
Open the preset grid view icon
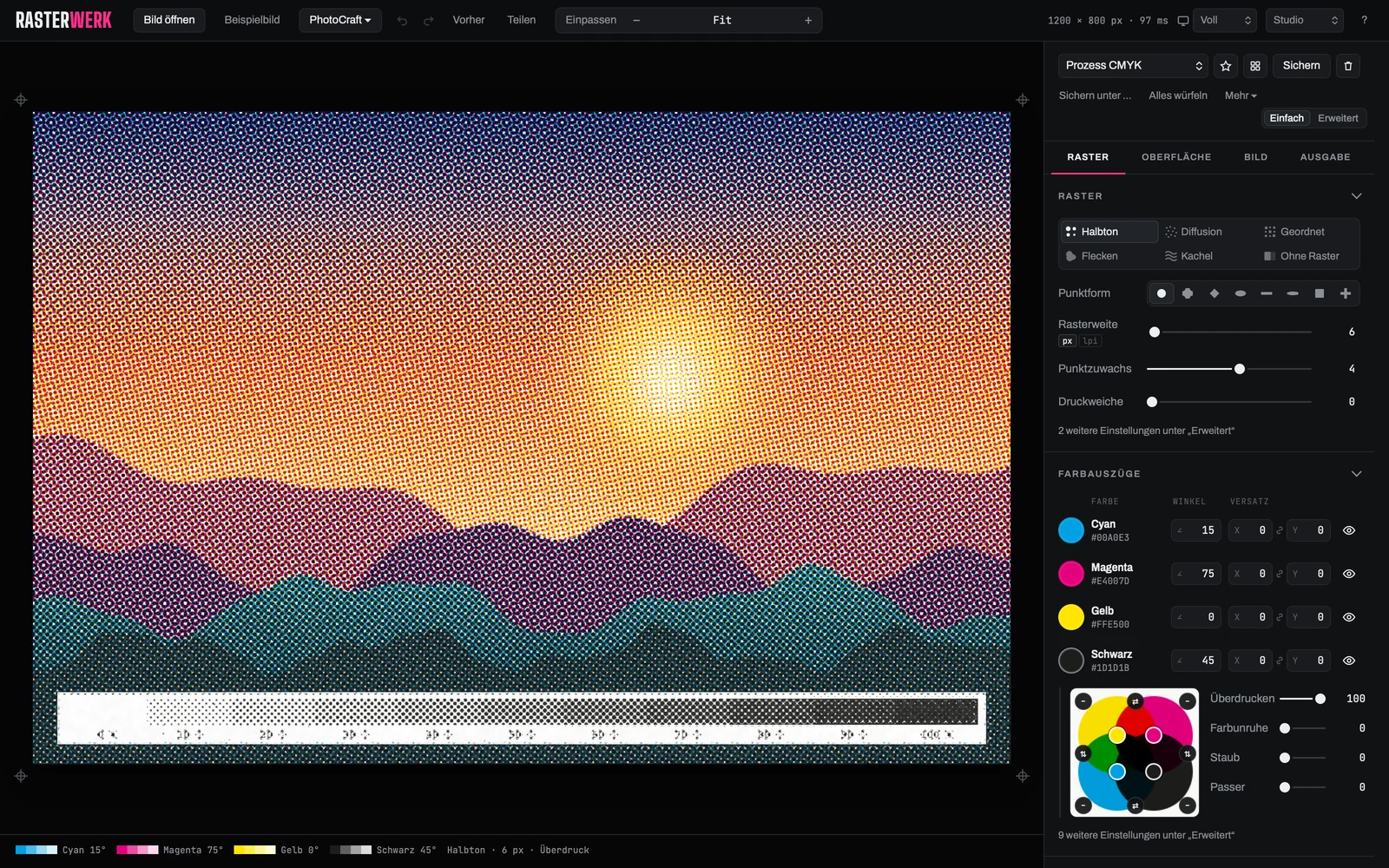point(1255,66)
